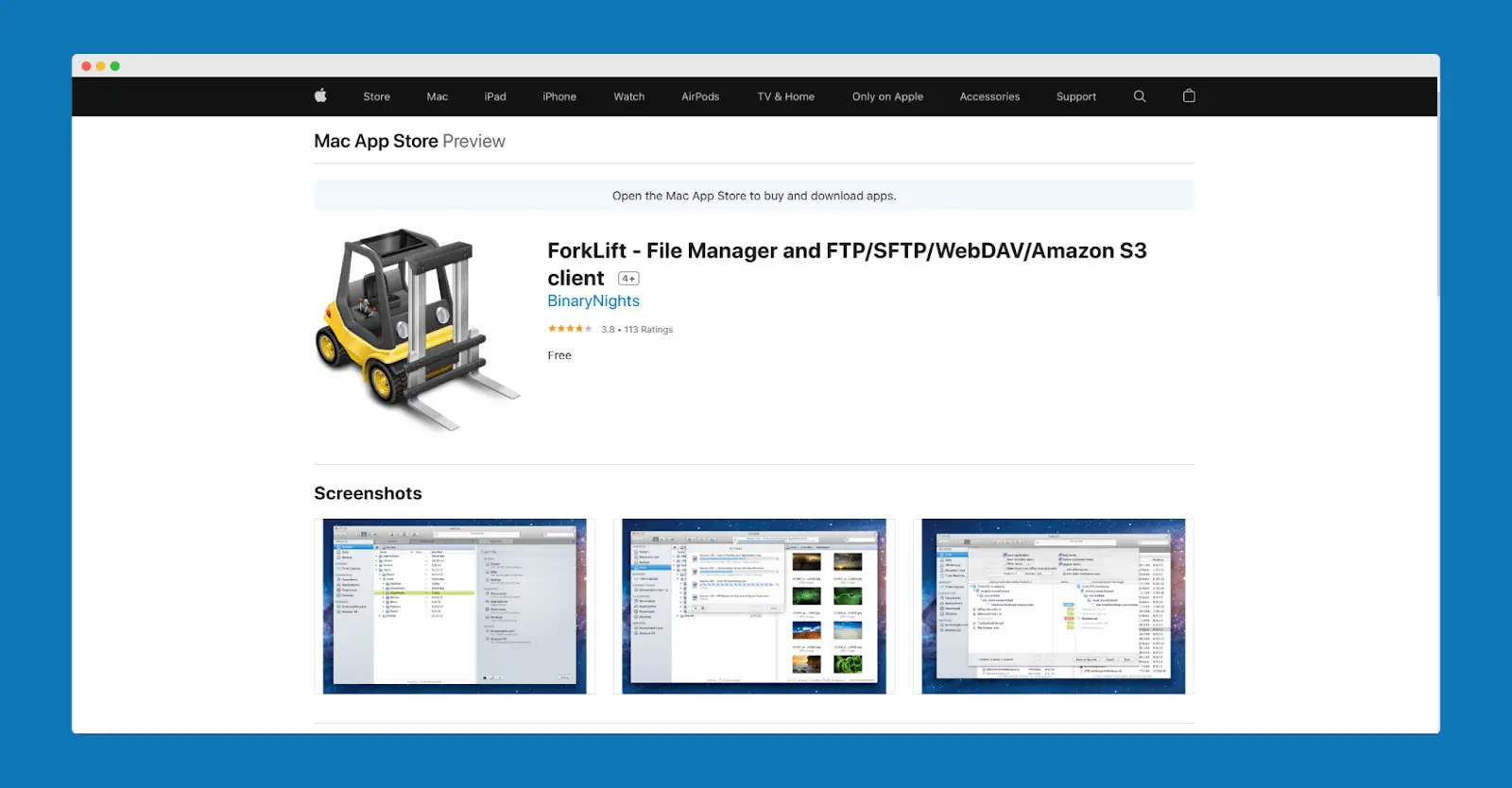This screenshot has width=1512, height=788.
Task: Open the shopping bag icon
Action: [x=1189, y=95]
